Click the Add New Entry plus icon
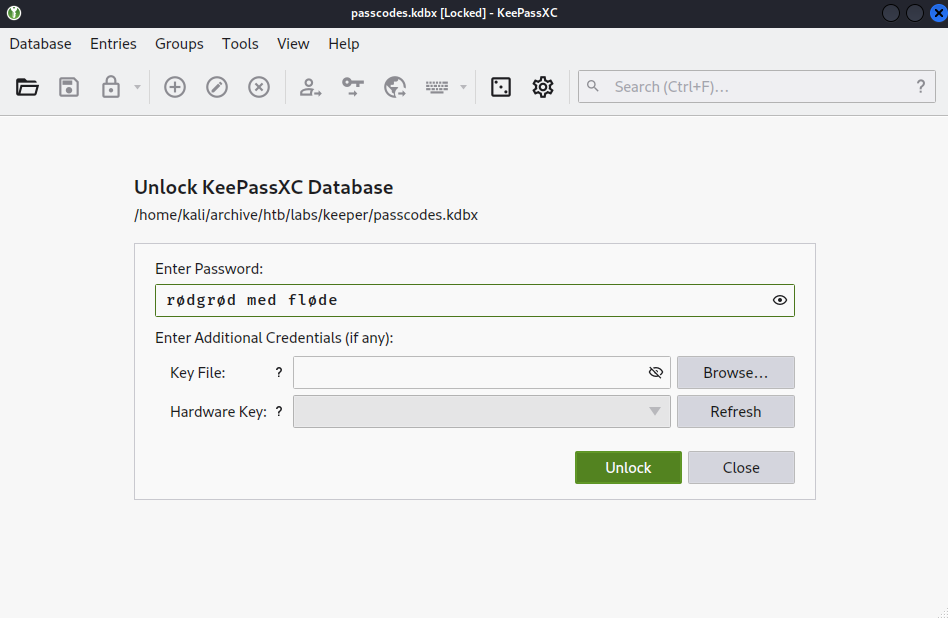The width and height of the screenshot is (948, 618). 175,87
